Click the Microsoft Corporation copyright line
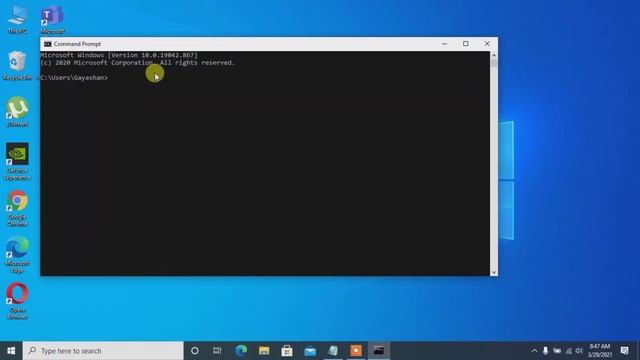This screenshot has height=360, width=640. (138, 63)
